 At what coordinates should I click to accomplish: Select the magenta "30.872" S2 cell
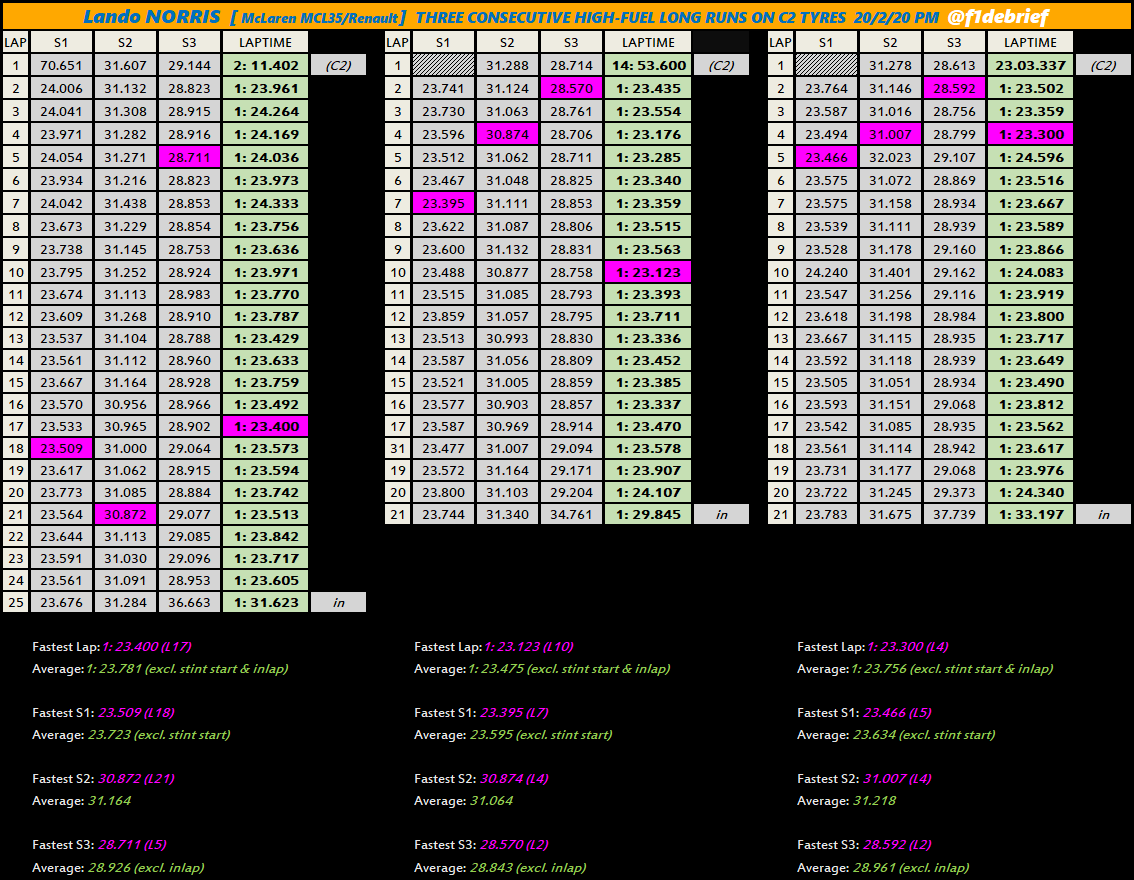125,514
